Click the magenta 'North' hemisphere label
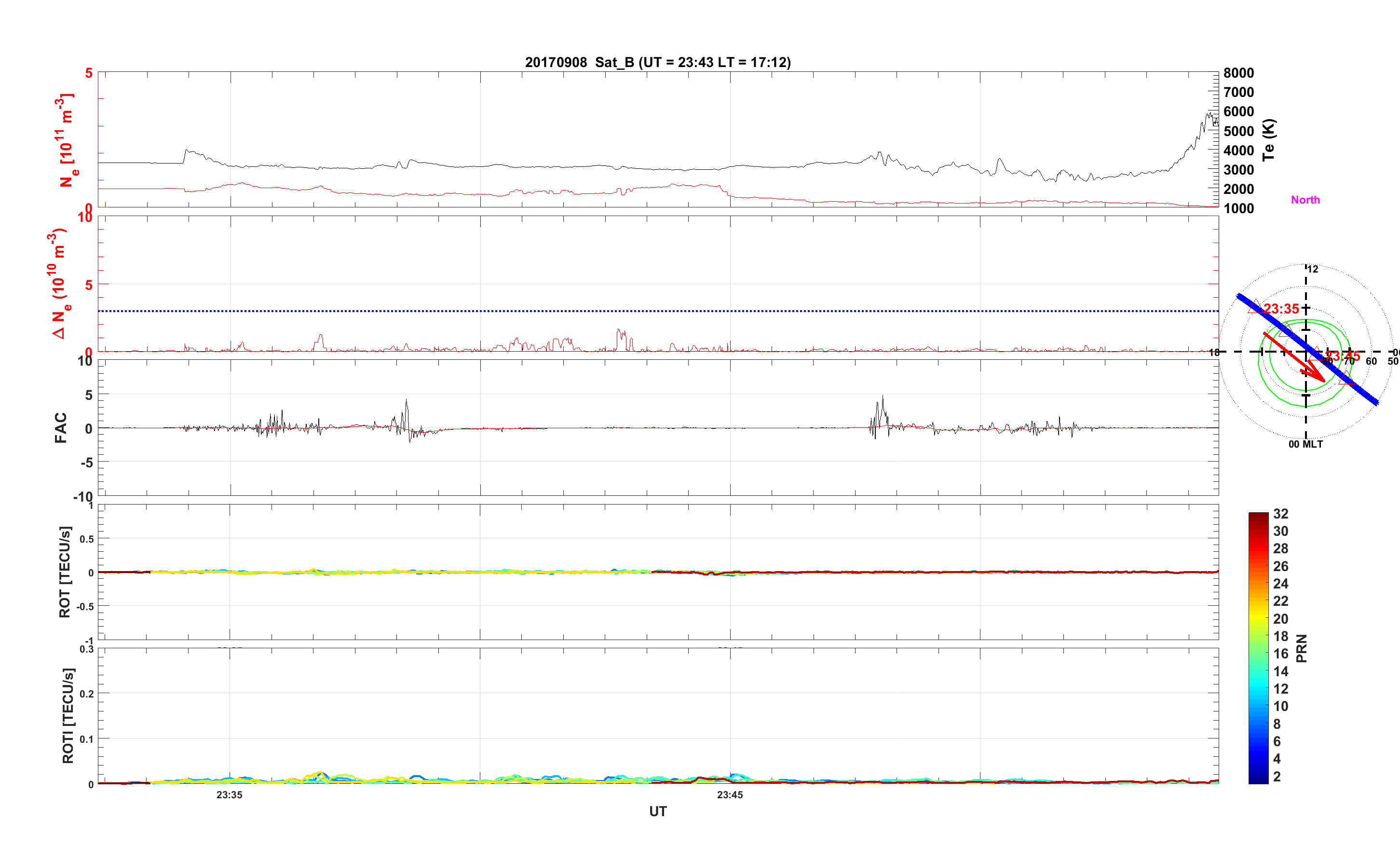Screen dimensions: 1400x847 1305,200
